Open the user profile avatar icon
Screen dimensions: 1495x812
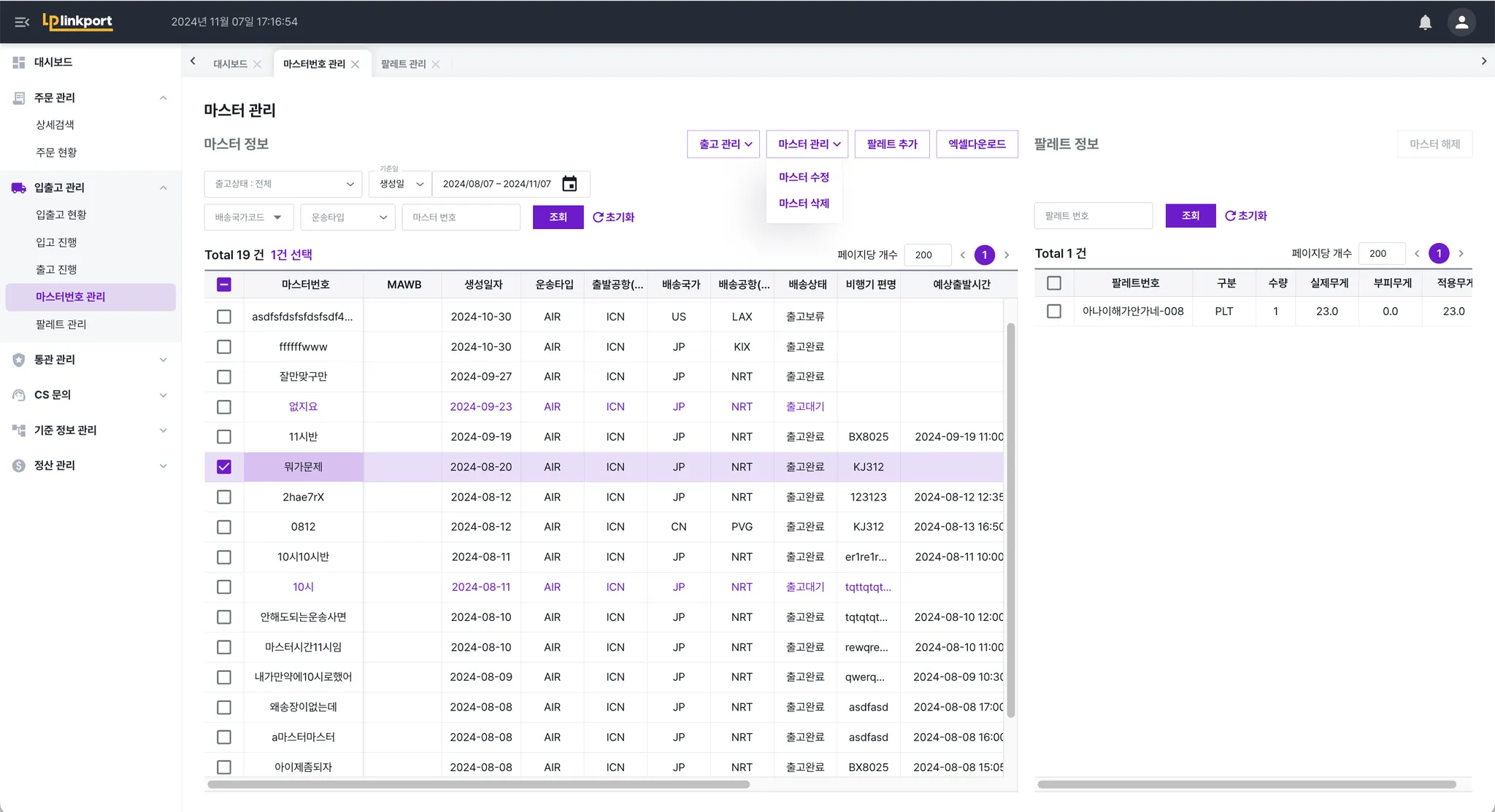[x=1461, y=22]
